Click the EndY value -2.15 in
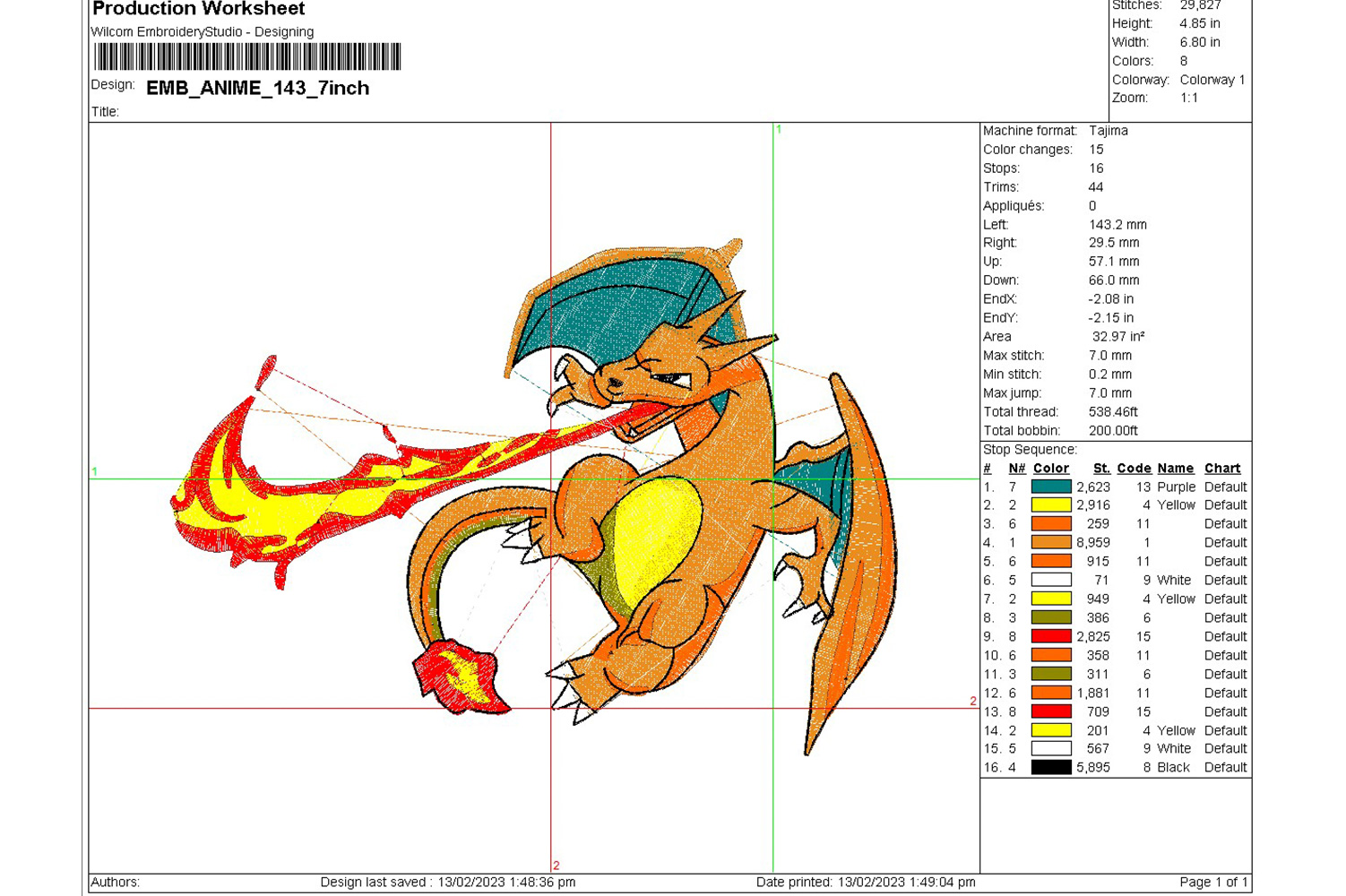 (x=1111, y=318)
